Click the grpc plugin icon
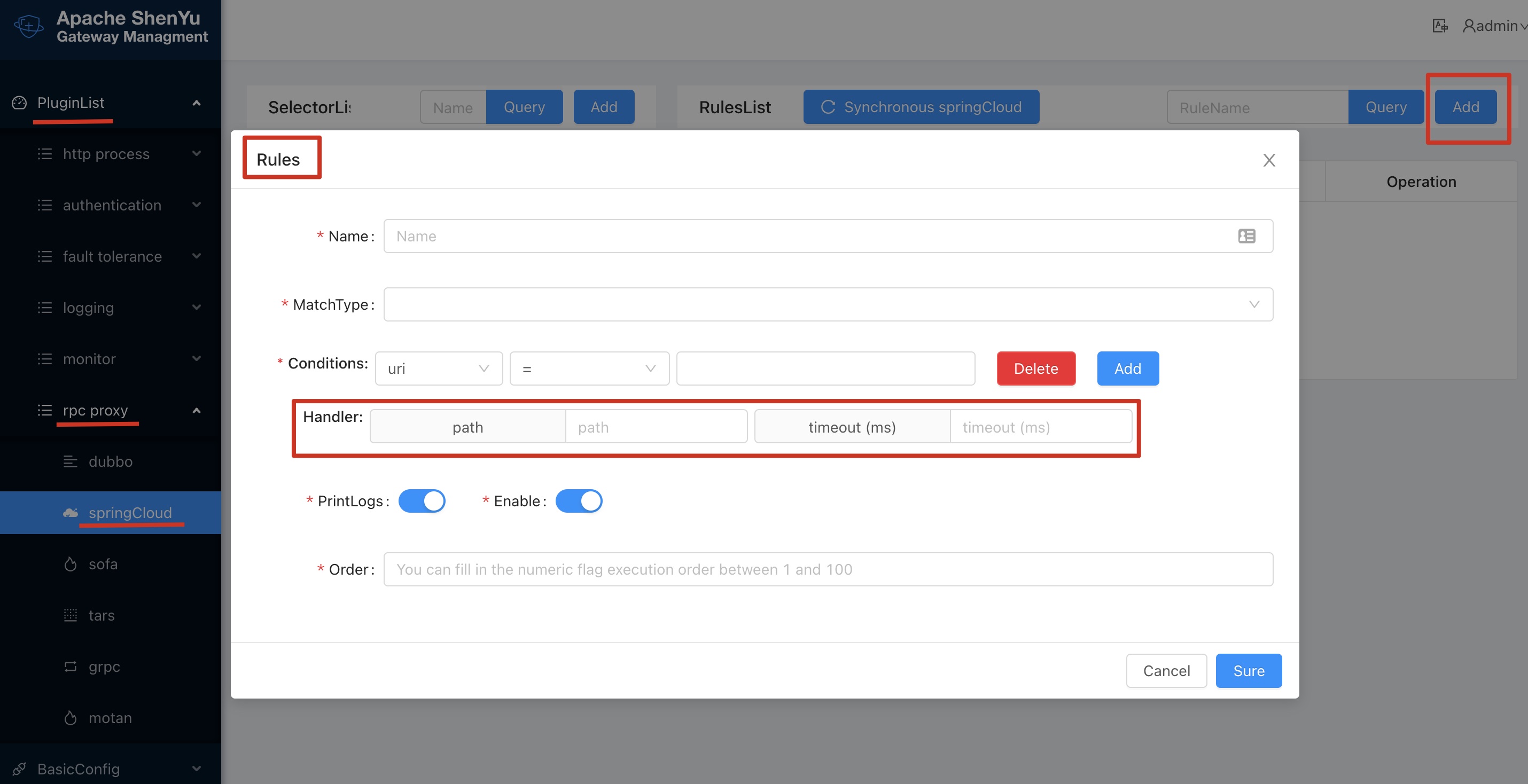This screenshot has width=1528, height=784. 71,667
